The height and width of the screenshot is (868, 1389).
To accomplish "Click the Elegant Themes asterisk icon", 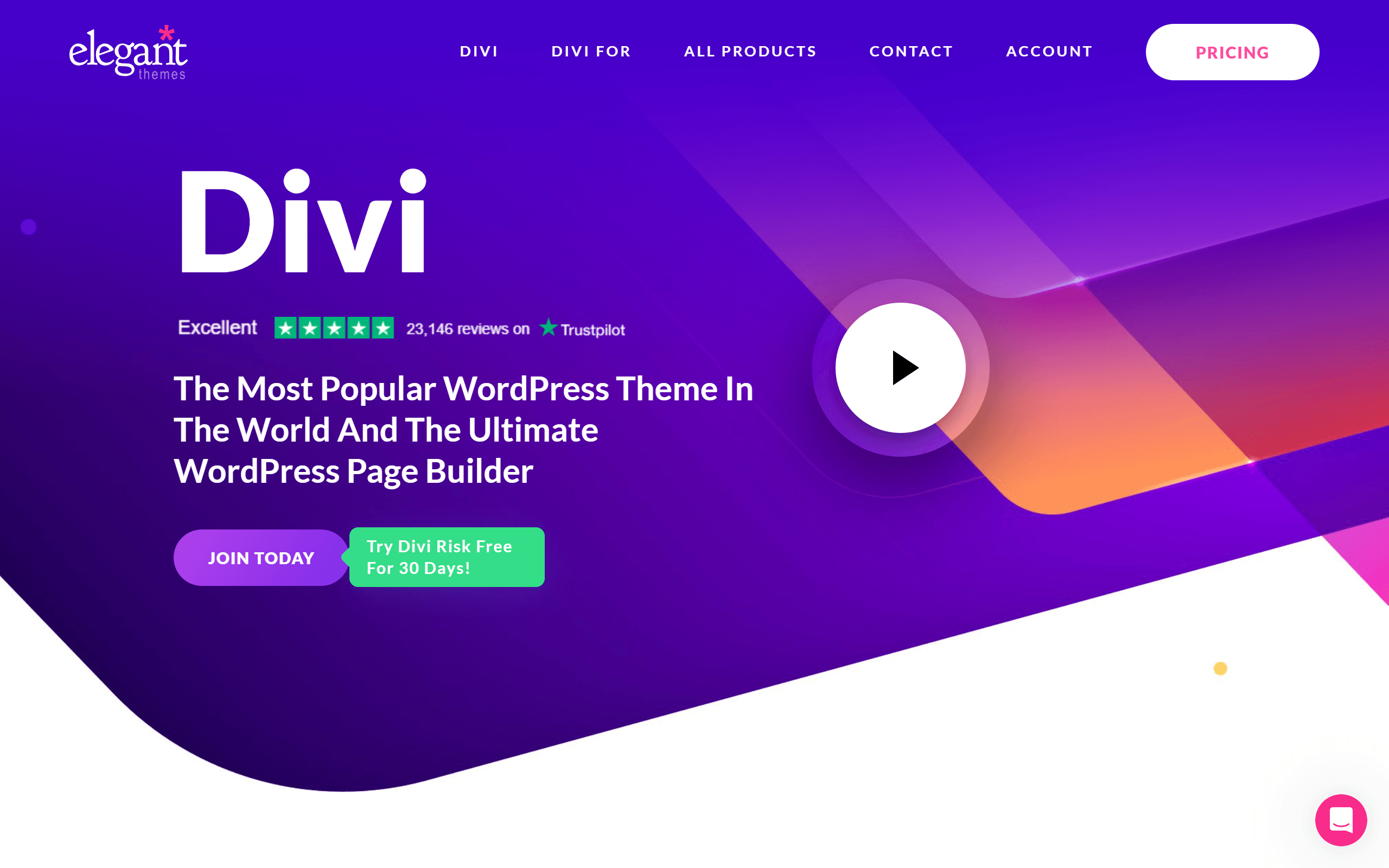I will pyautogui.click(x=164, y=31).
